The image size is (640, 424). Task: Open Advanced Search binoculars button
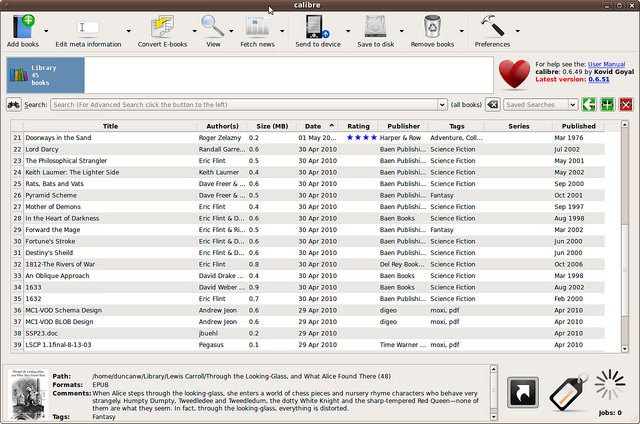pos(14,105)
